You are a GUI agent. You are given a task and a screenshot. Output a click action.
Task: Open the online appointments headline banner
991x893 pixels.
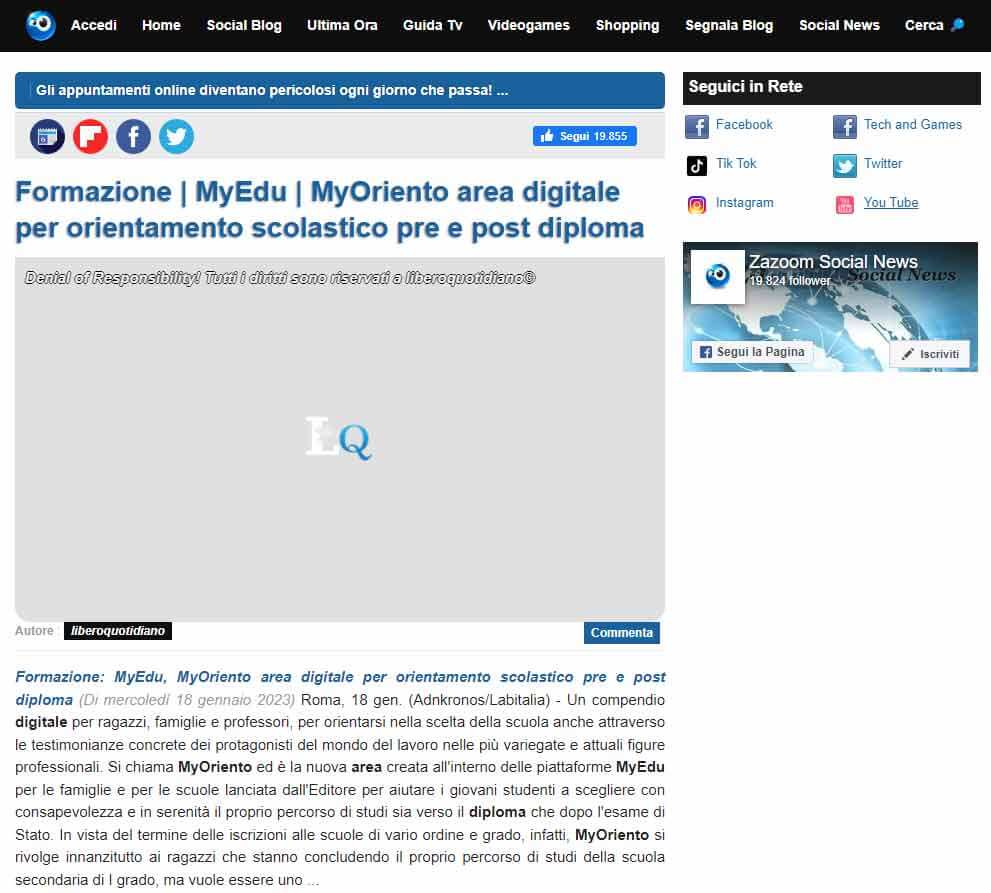pos(339,90)
